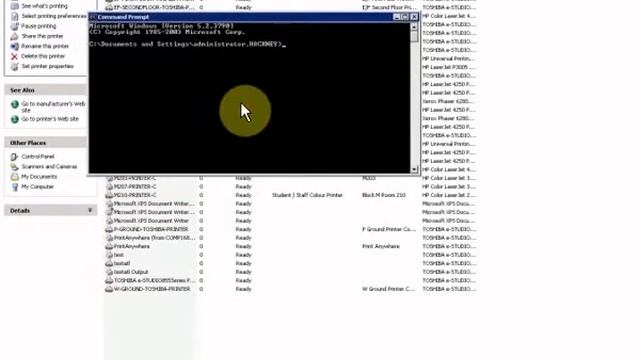640x360 pixels.
Task: Click the 'HP Color LaserJet 2...' model cell
Action: pos(449,195)
